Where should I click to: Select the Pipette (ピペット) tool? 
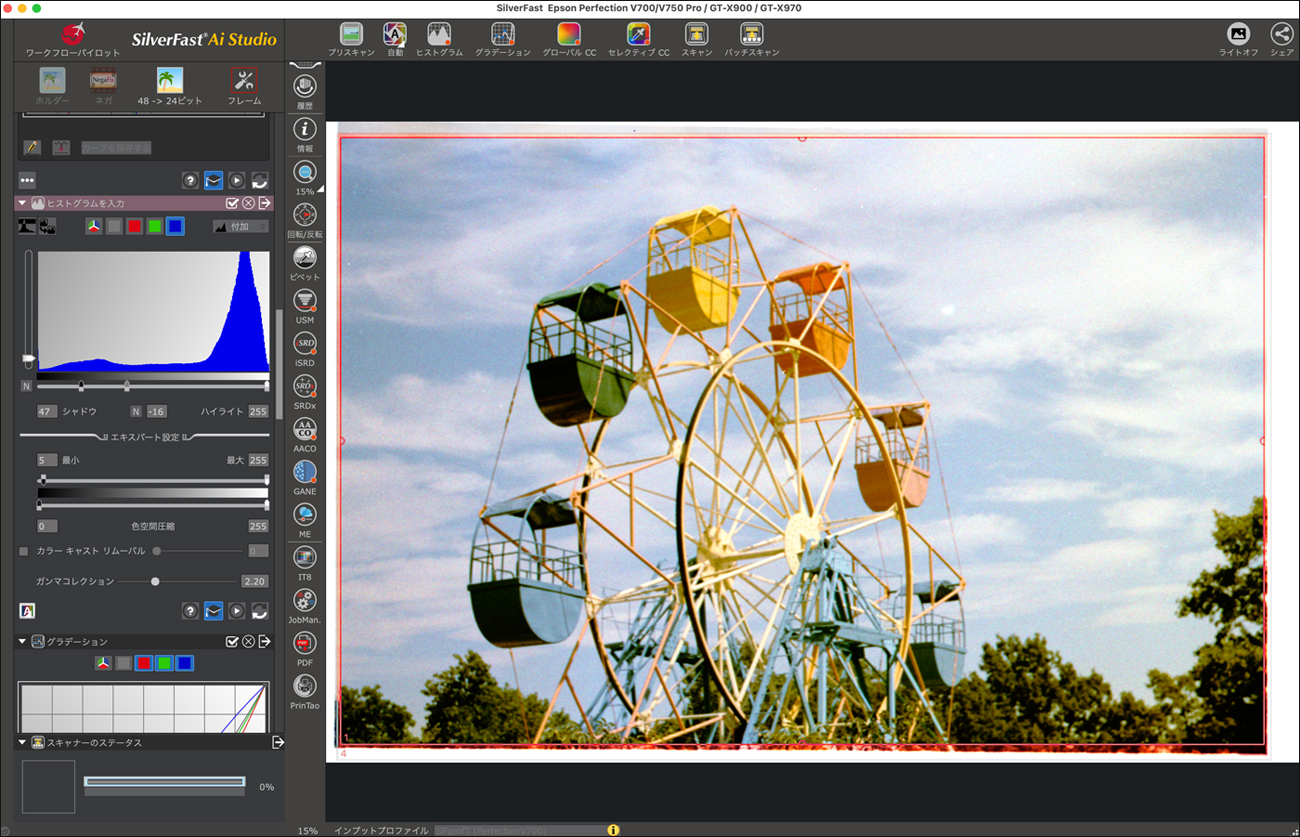[305, 258]
